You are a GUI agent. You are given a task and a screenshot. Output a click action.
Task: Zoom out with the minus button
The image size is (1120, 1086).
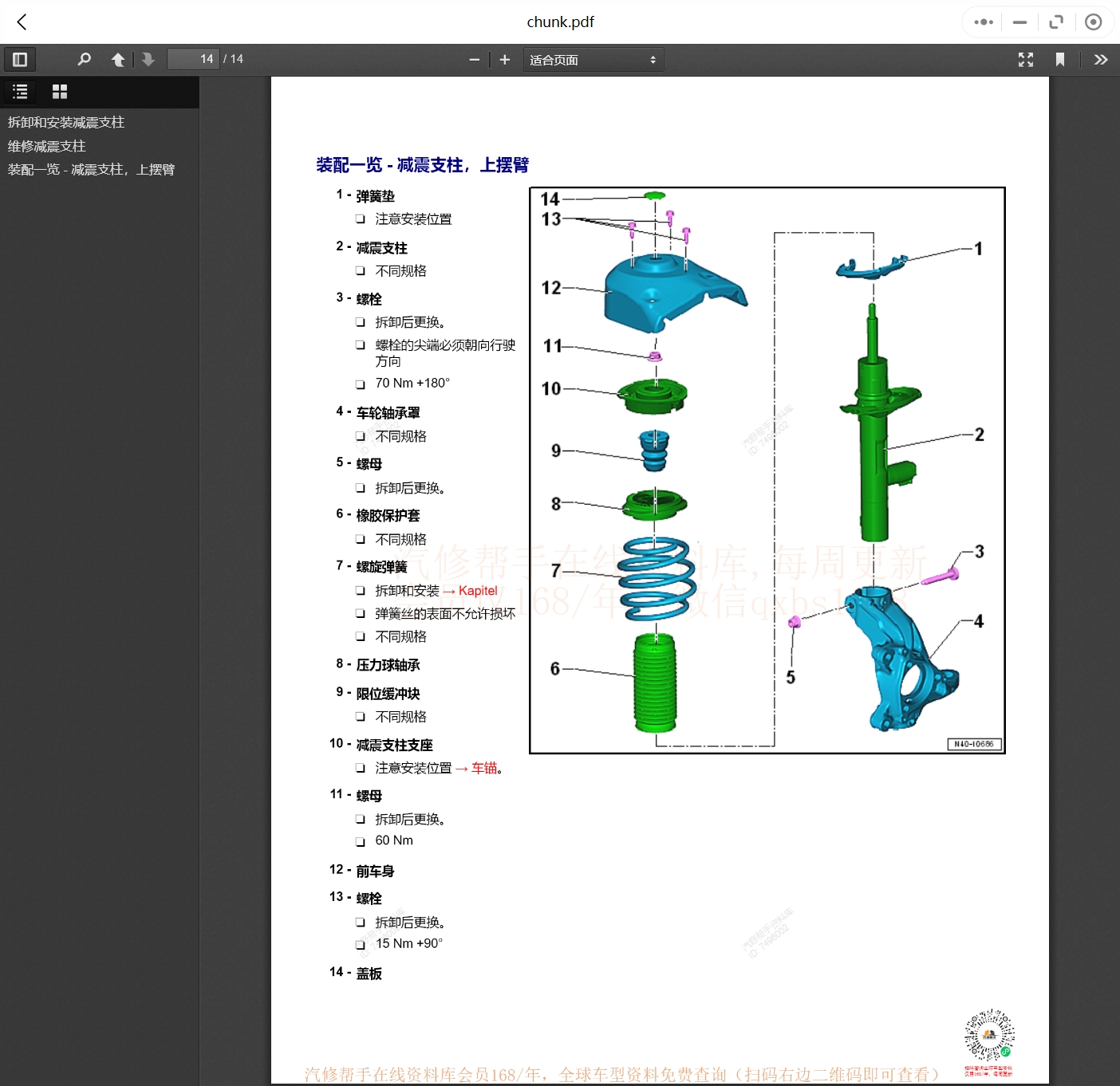pyautogui.click(x=474, y=60)
